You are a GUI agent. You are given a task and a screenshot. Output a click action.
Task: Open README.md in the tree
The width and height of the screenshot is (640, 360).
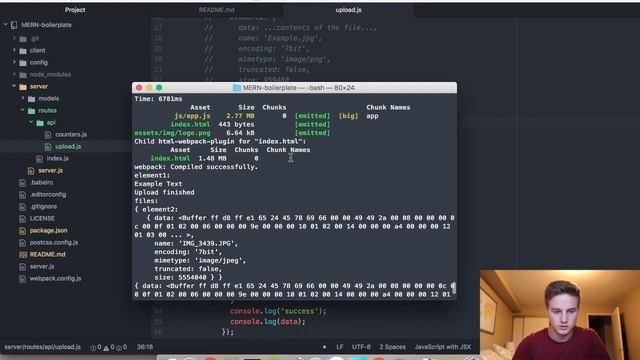[47, 254]
